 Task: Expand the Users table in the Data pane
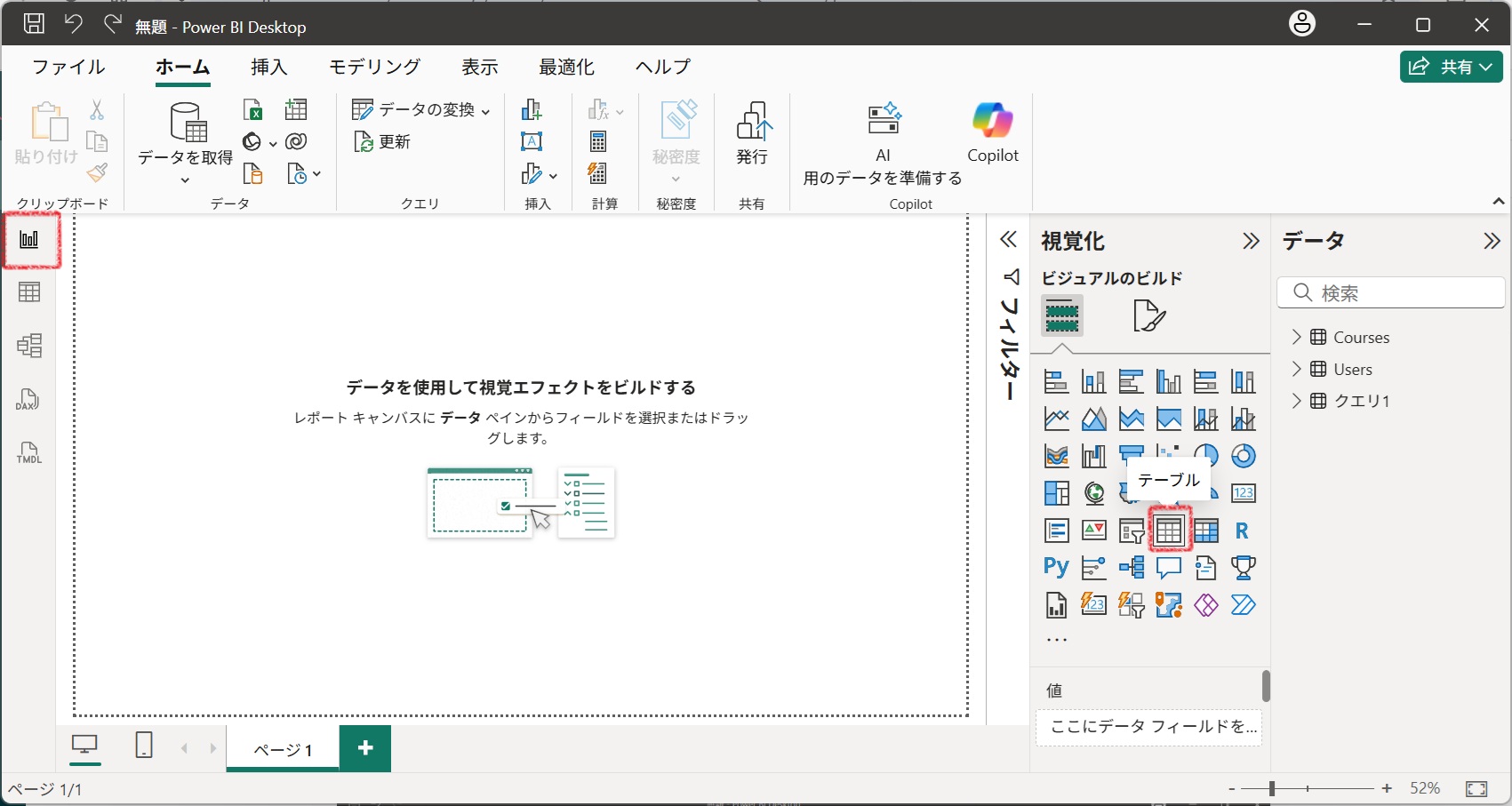click(x=1298, y=369)
